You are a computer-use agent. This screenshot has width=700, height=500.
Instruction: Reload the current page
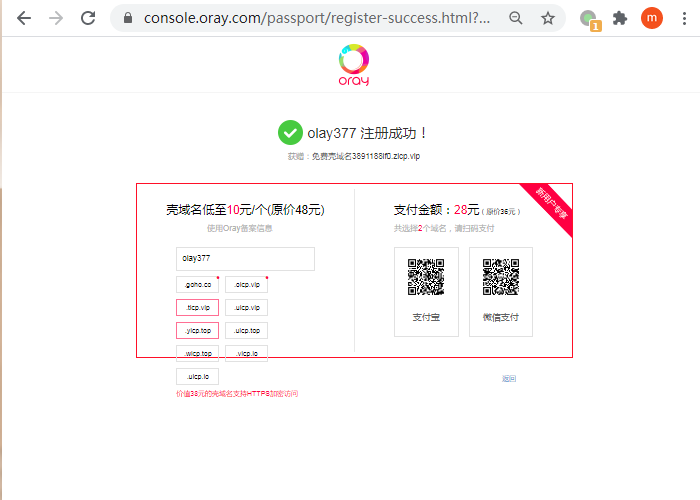coord(88,18)
